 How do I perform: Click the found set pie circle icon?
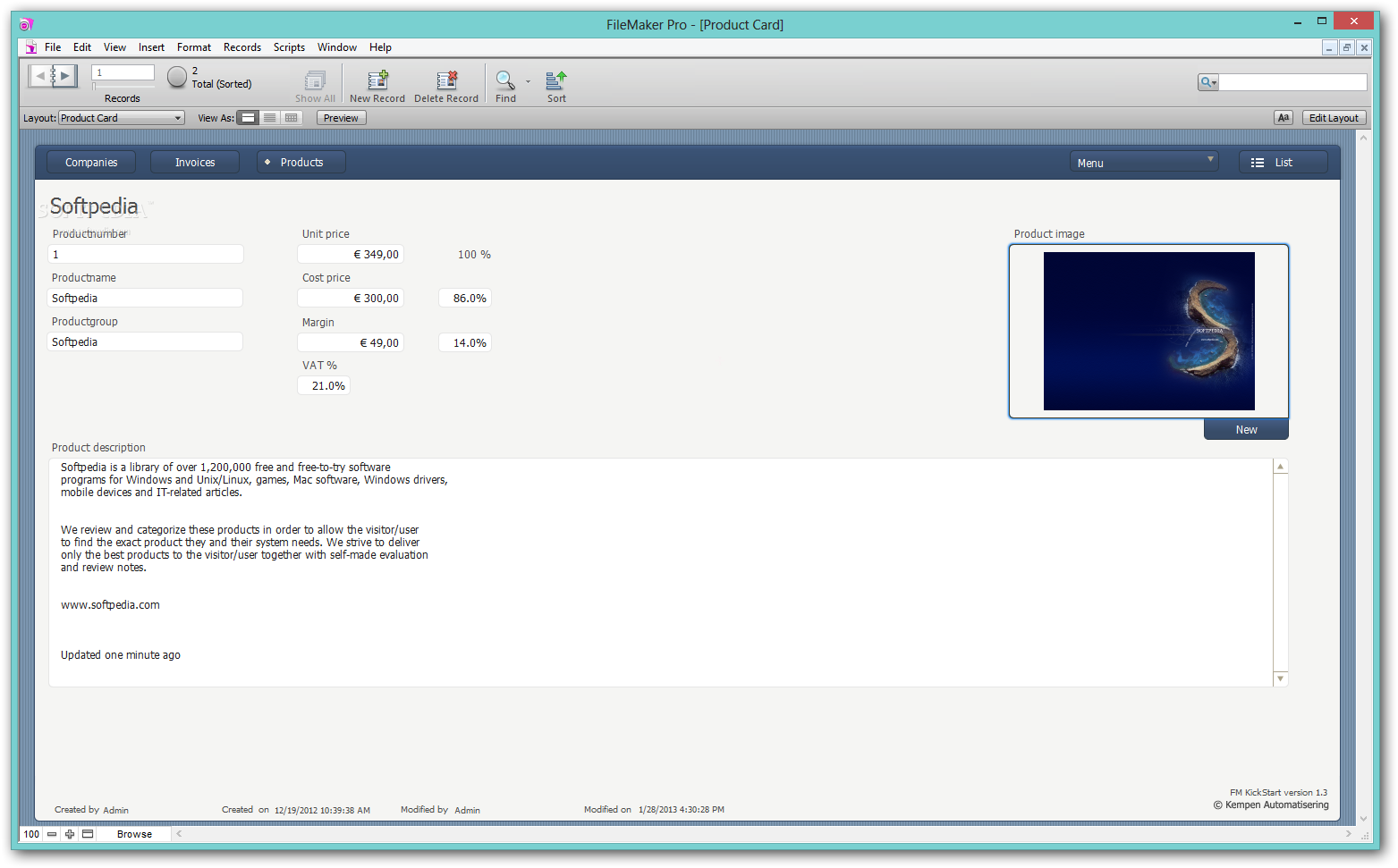[177, 77]
